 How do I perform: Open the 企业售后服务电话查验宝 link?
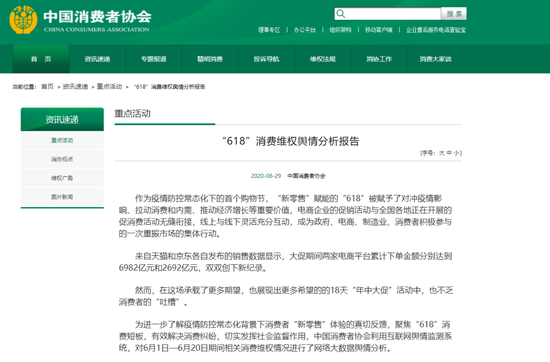(436, 30)
